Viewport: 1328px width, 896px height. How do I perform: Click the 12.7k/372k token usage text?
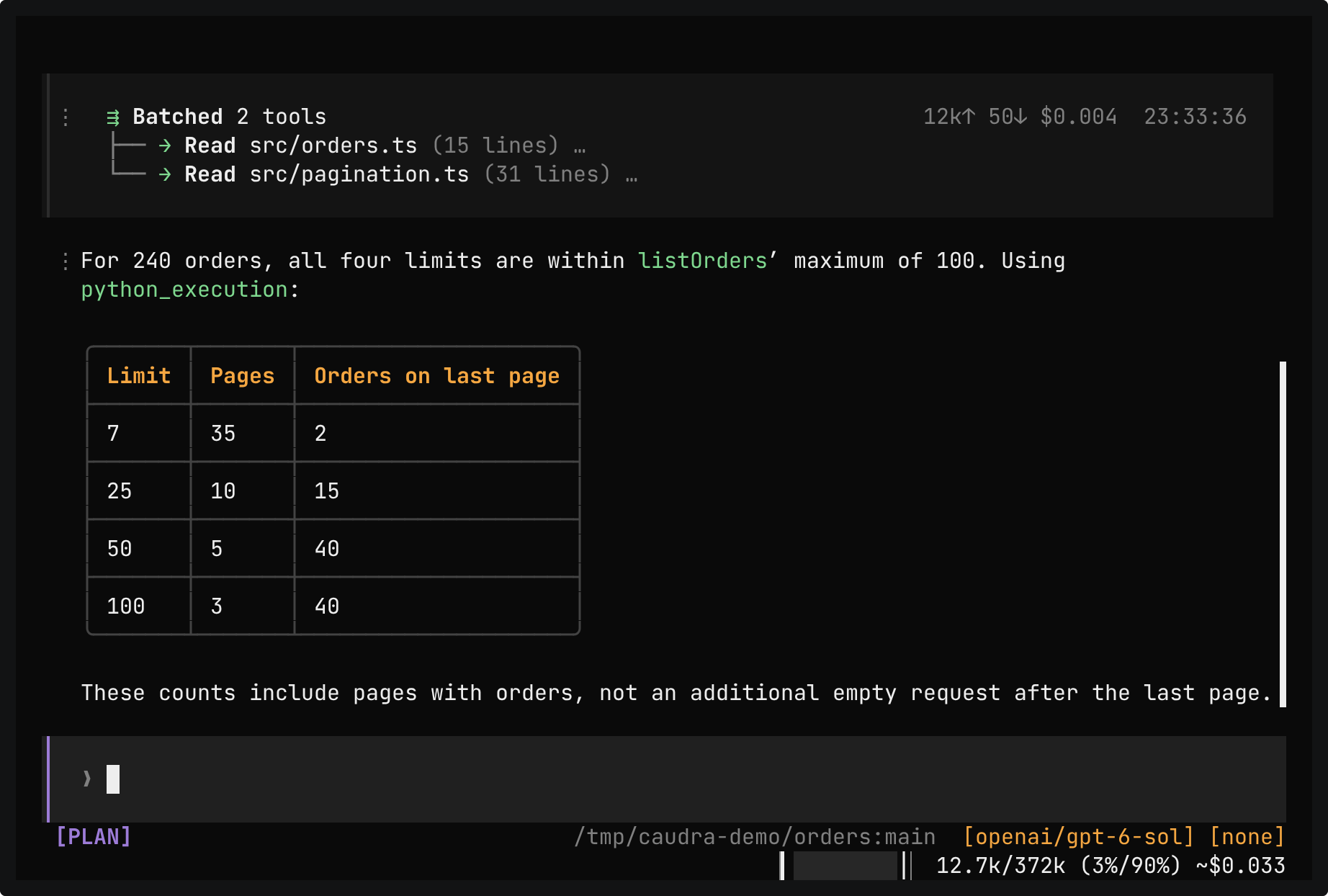pyautogui.click(x=1001, y=865)
